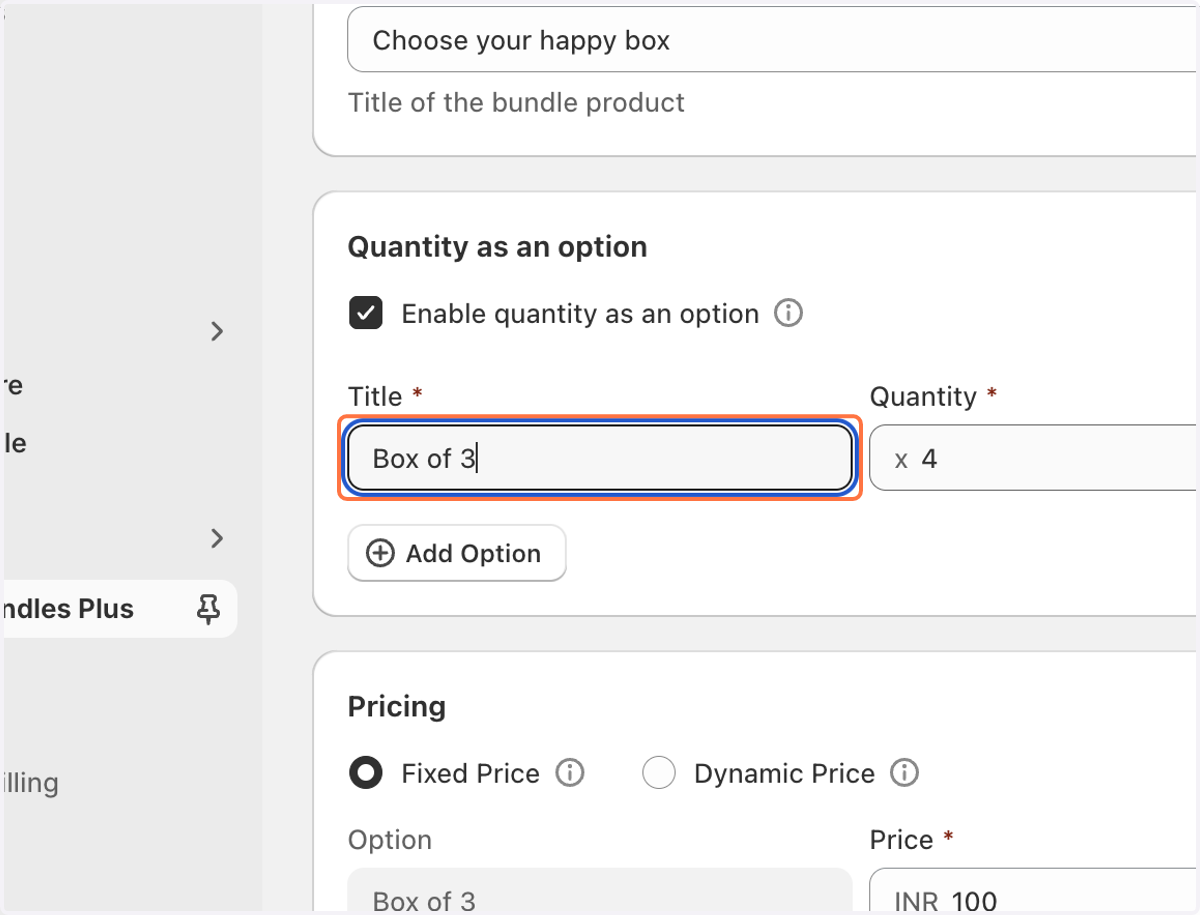
Task: Open Bundles Plus in the sidebar
Action: pyautogui.click(x=119, y=609)
